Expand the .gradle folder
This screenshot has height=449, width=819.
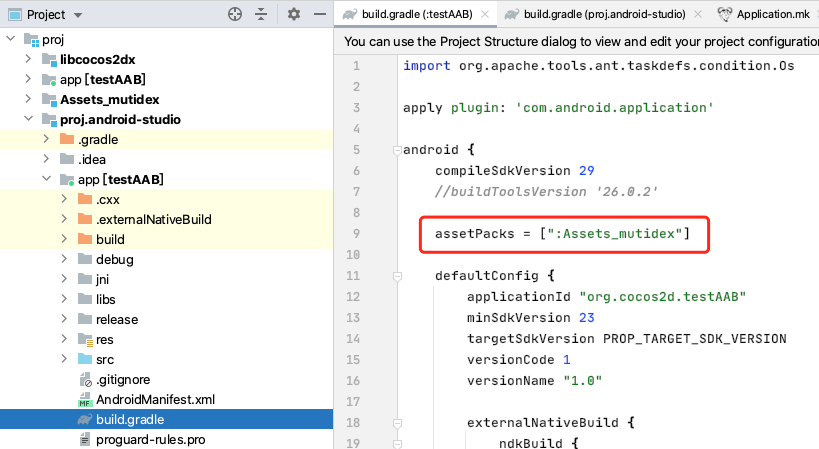[46, 139]
